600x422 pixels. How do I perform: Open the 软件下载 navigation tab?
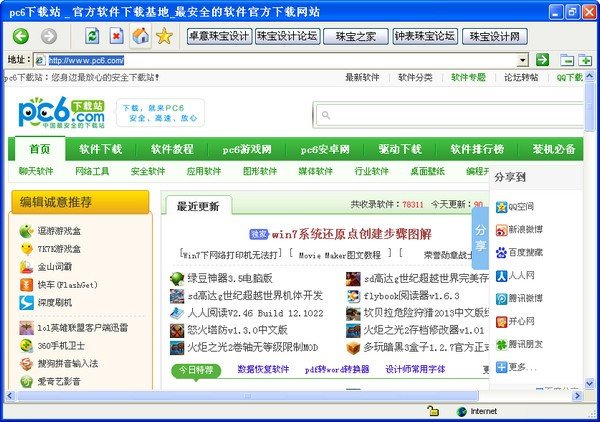point(100,149)
